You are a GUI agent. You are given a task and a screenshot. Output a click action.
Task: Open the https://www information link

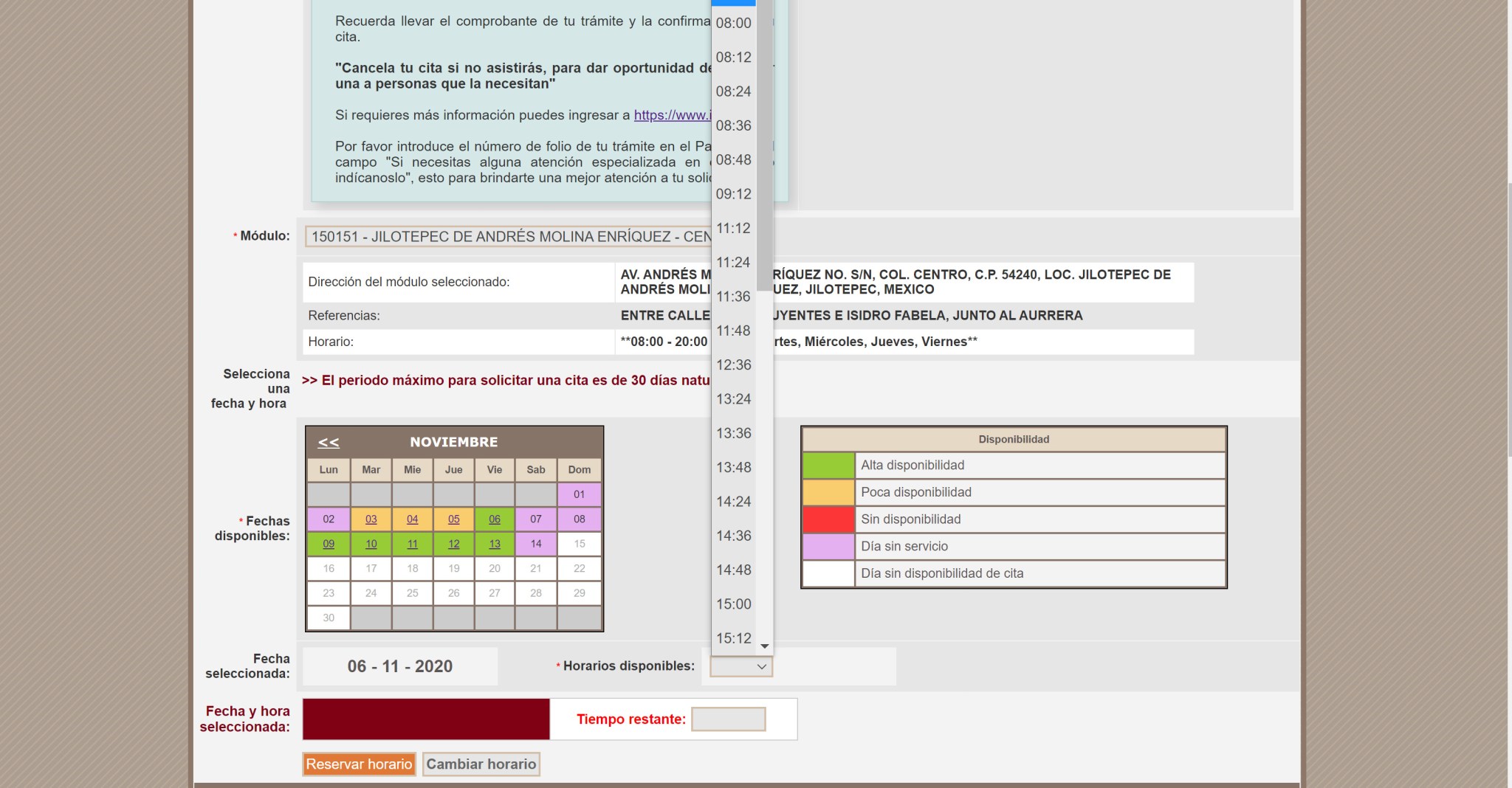672,115
